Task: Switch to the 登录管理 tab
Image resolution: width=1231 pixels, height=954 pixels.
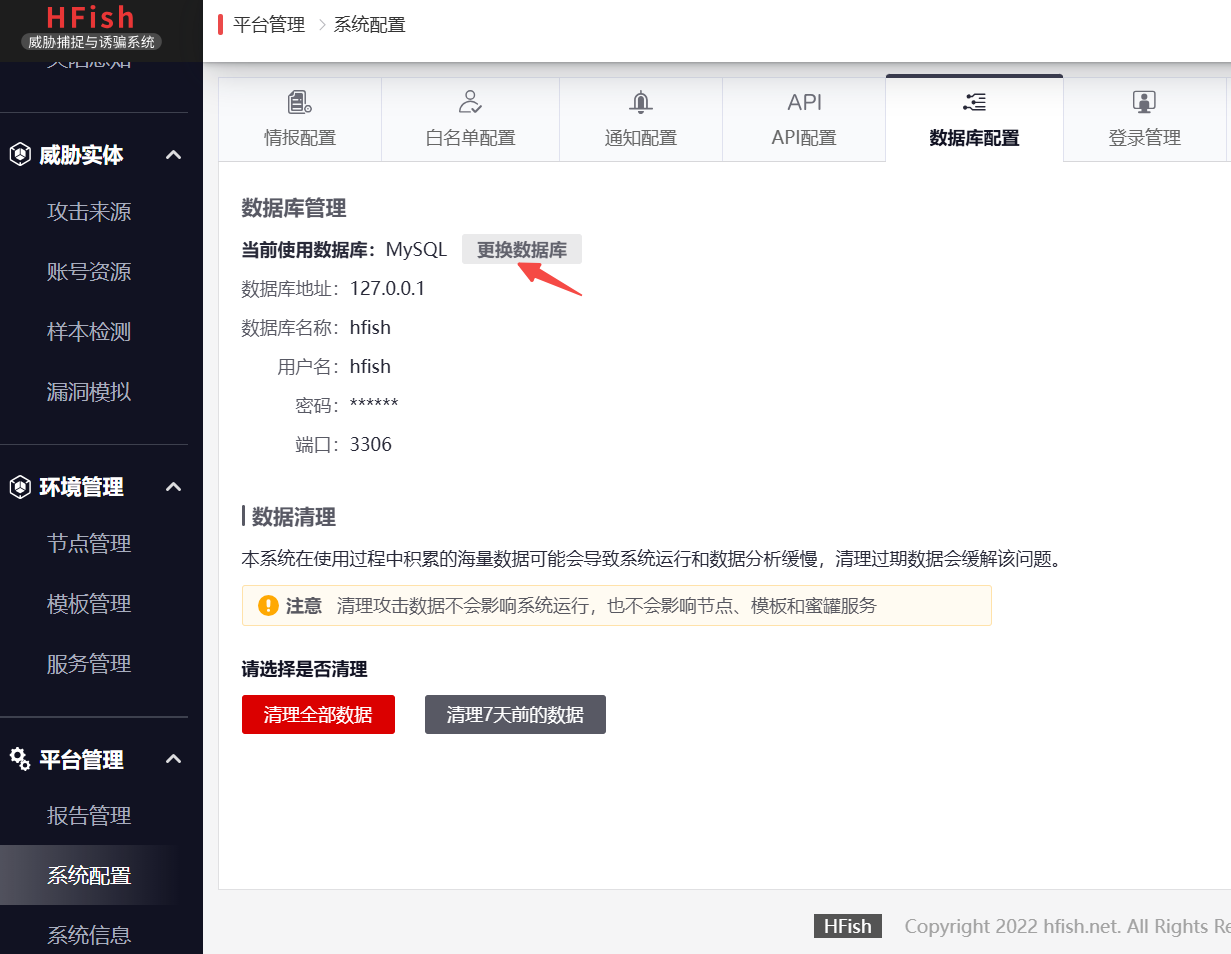Action: click(x=1144, y=120)
